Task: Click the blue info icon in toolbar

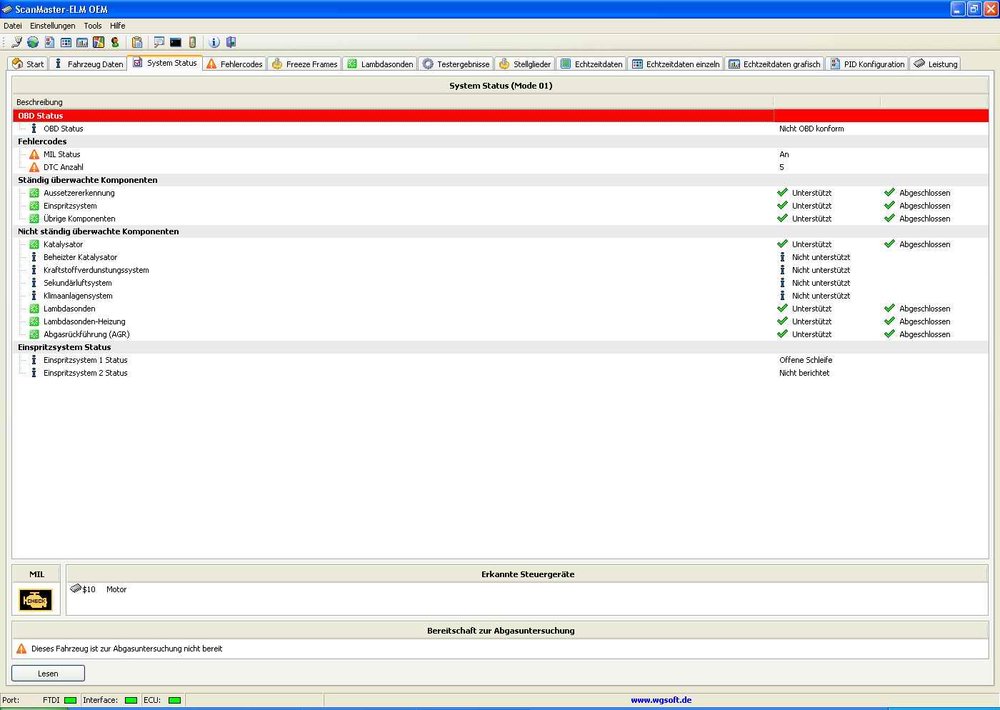Action: (x=214, y=43)
